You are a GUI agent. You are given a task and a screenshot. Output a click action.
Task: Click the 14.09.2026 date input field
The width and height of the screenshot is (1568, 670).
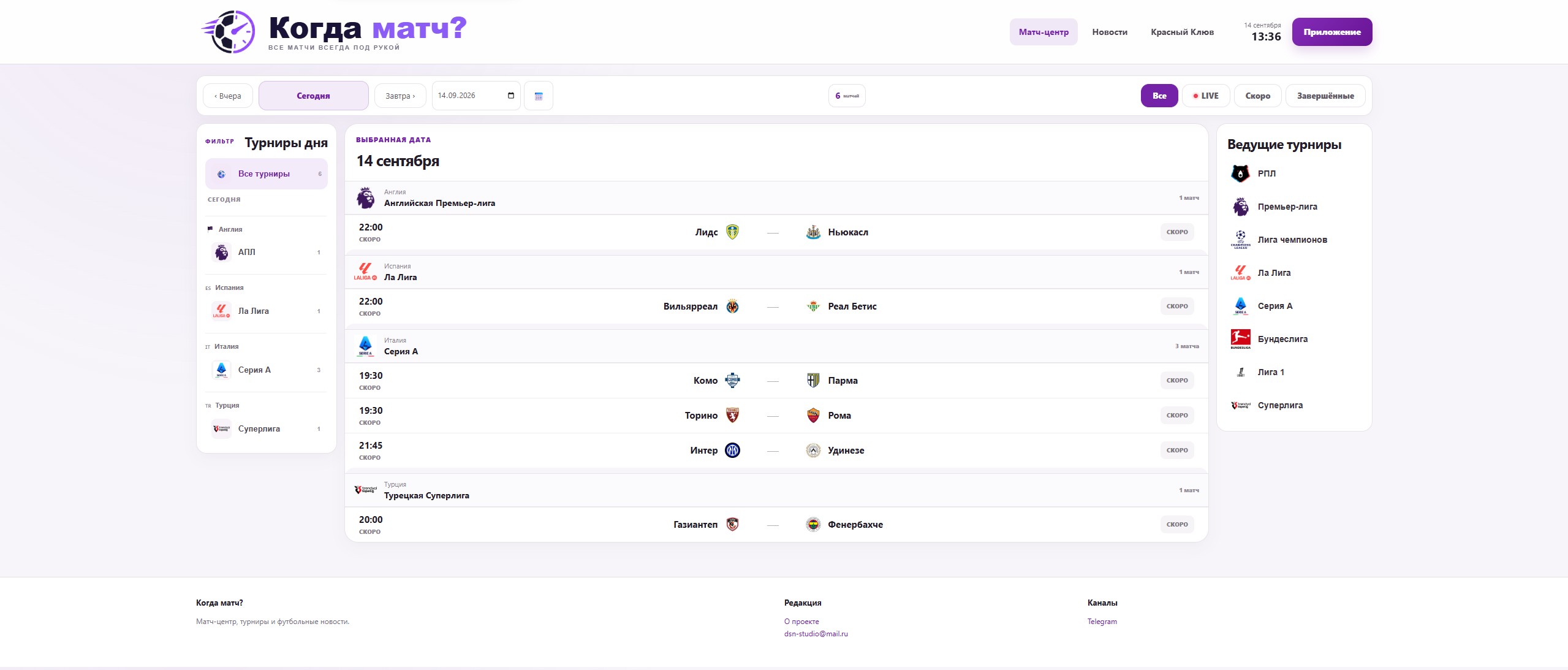pyautogui.click(x=476, y=96)
